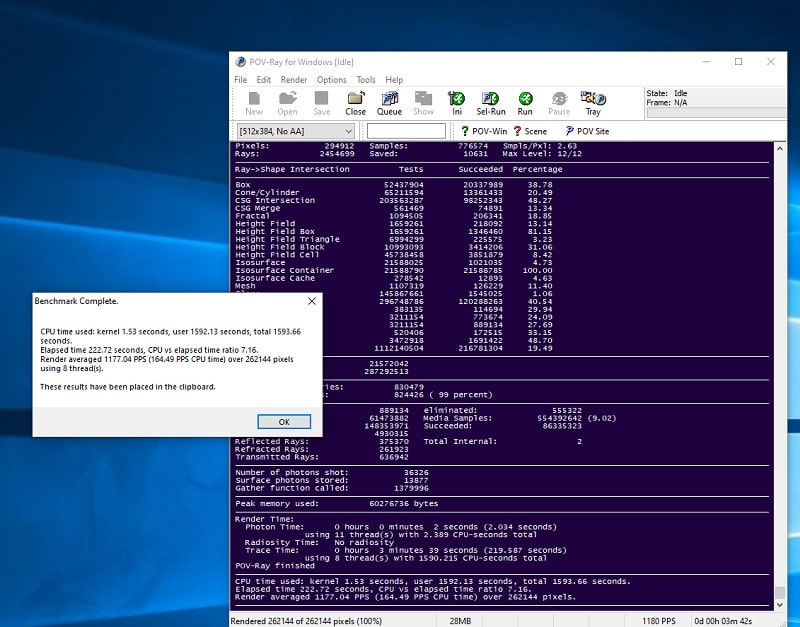The width and height of the screenshot is (800, 627).
Task: Click the command line input field
Action: click(406, 131)
